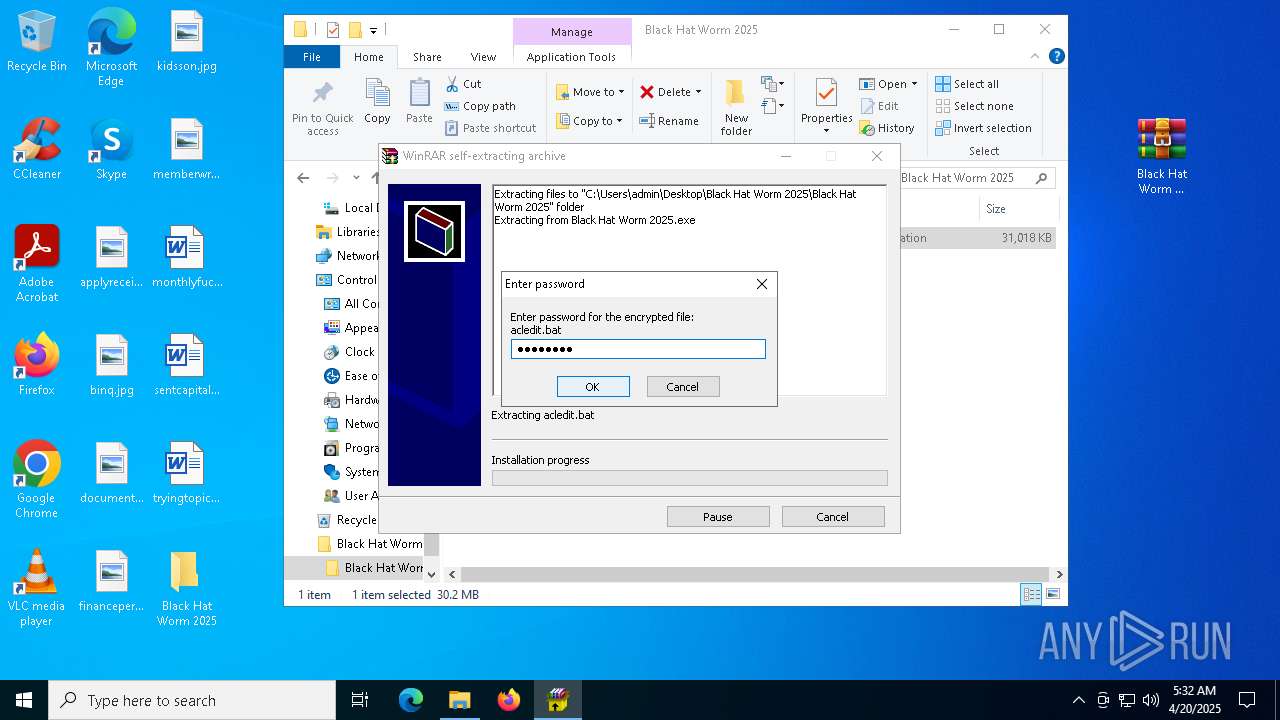The width and height of the screenshot is (1280, 720).
Task: Navigate back in File Explorer
Action: tap(303, 178)
